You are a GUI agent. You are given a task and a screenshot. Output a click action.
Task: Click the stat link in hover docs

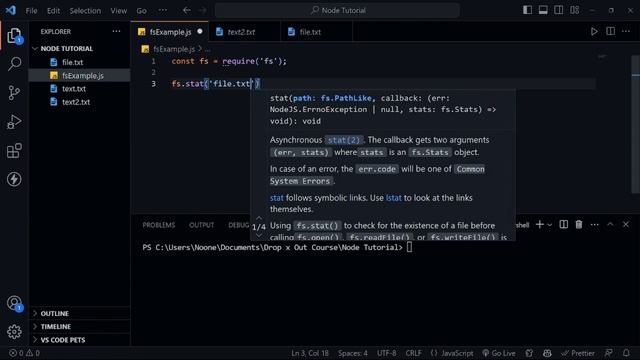pyautogui.click(x=276, y=198)
